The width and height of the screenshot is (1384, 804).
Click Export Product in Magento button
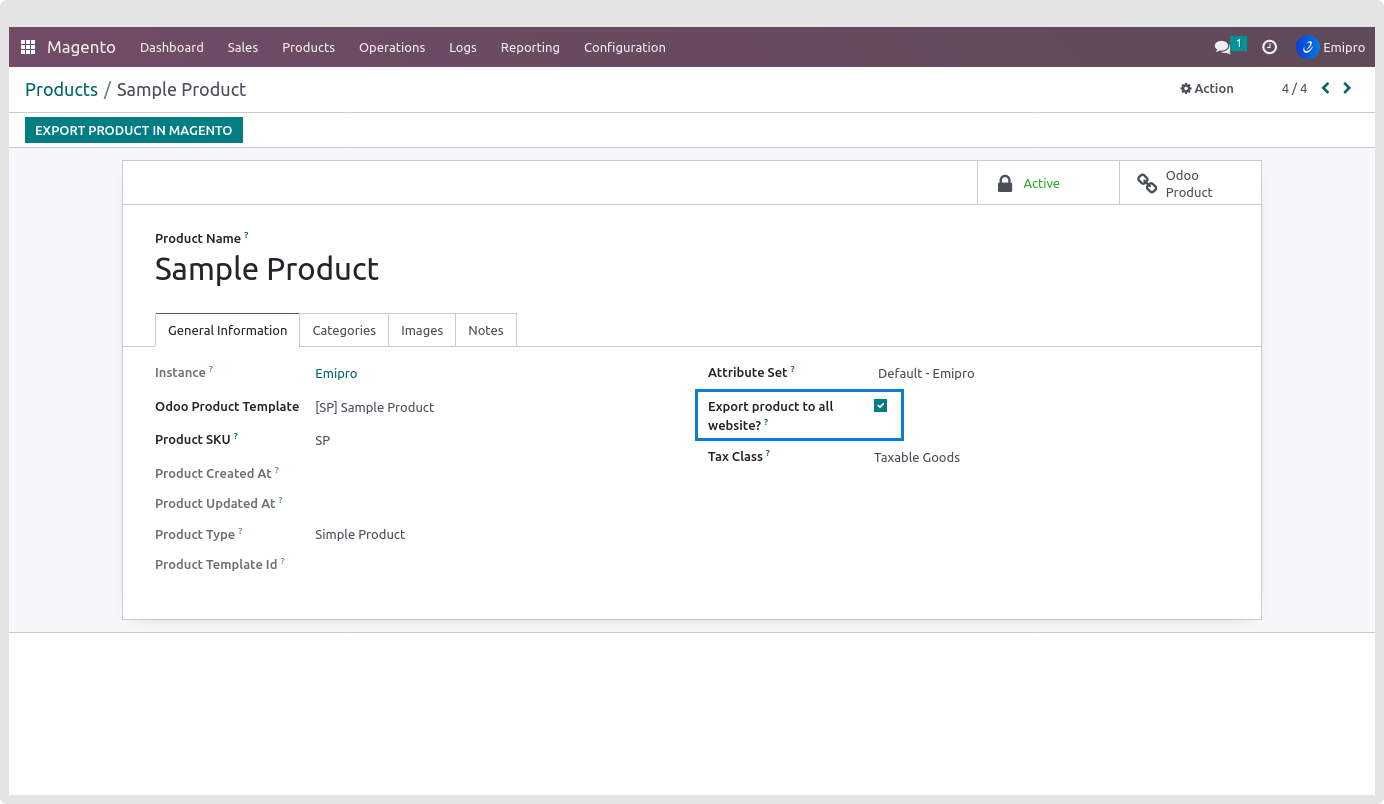pos(134,130)
